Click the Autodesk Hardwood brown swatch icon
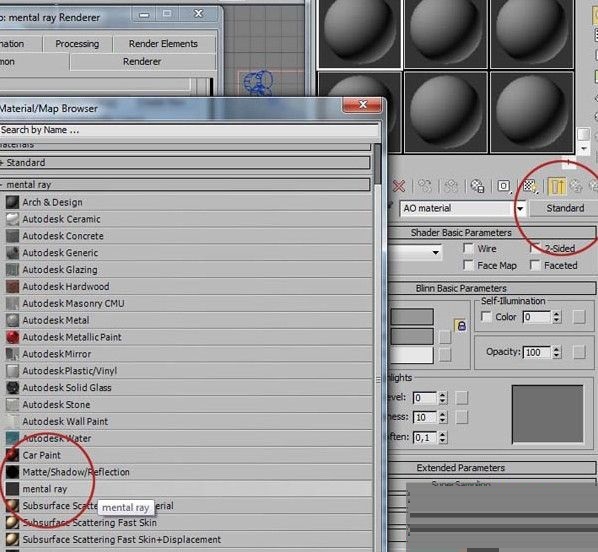 tap(12, 286)
